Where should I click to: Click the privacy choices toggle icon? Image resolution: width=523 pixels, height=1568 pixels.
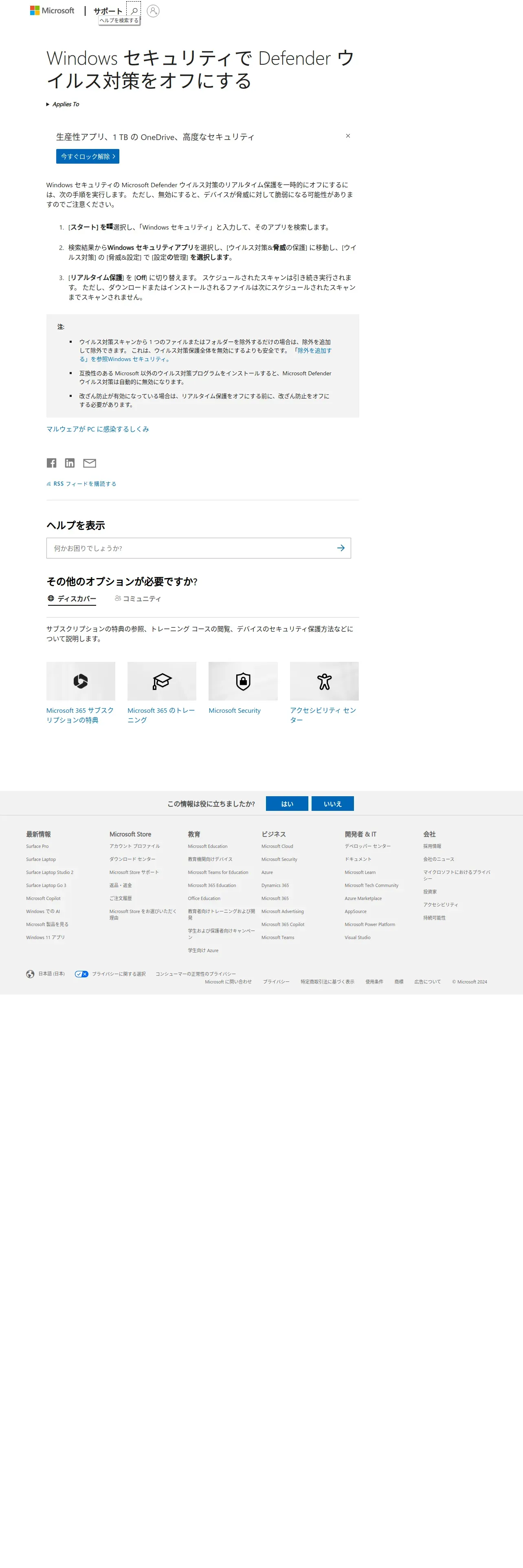point(81,974)
